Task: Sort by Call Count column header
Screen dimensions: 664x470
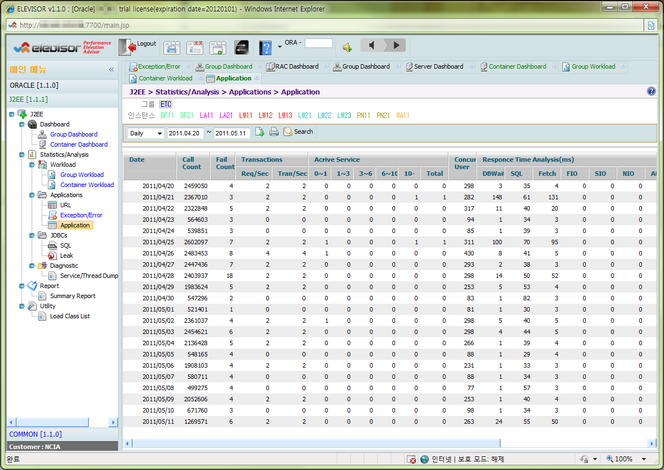Action: pos(193,166)
